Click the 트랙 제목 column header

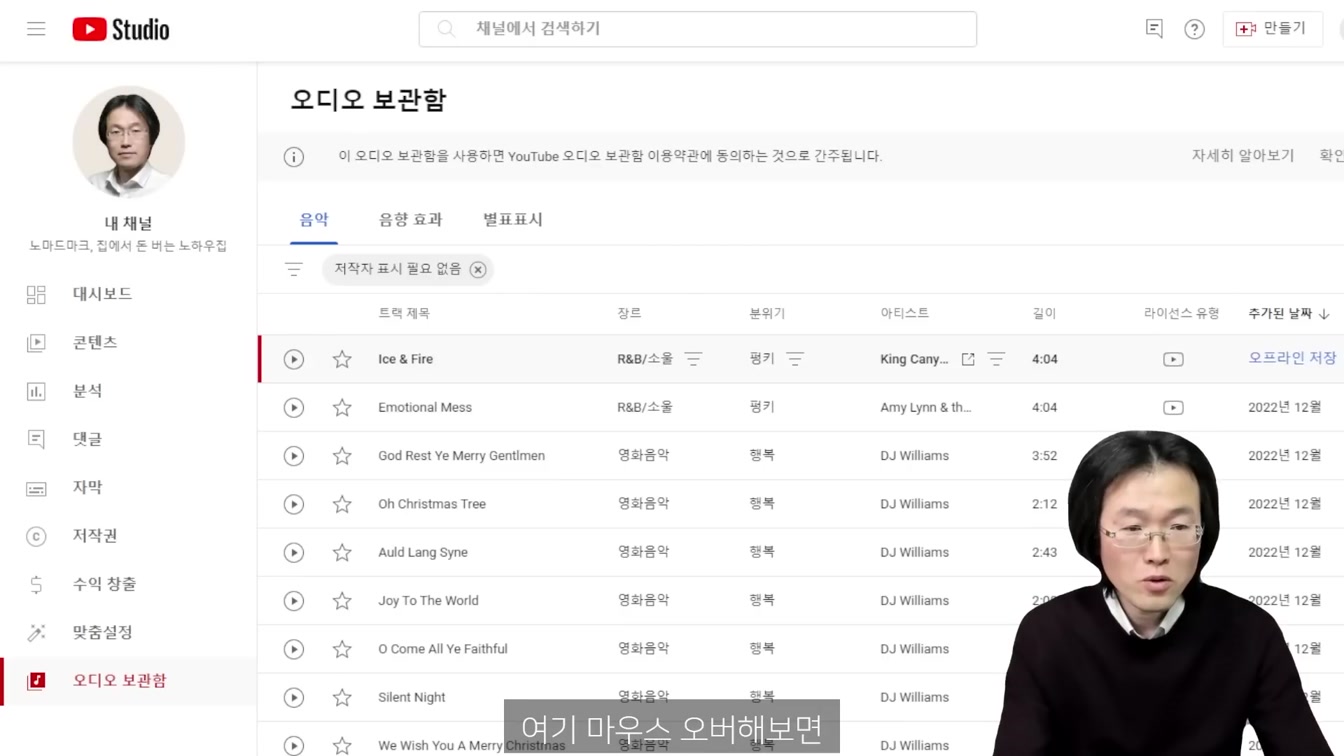(x=404, y=313)
